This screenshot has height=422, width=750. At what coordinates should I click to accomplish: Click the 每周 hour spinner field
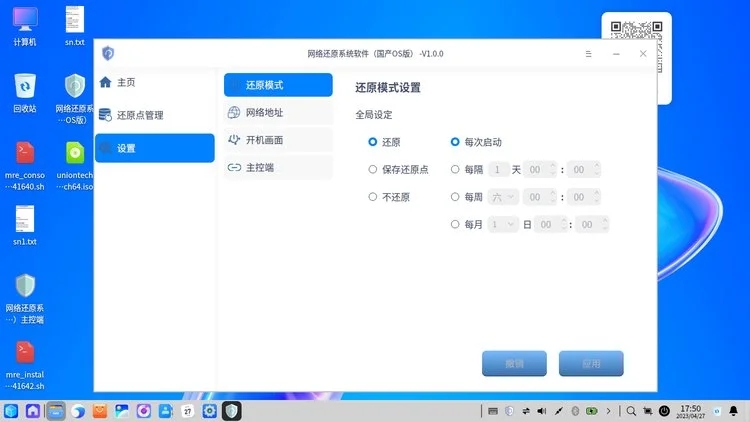click(538, 197)
